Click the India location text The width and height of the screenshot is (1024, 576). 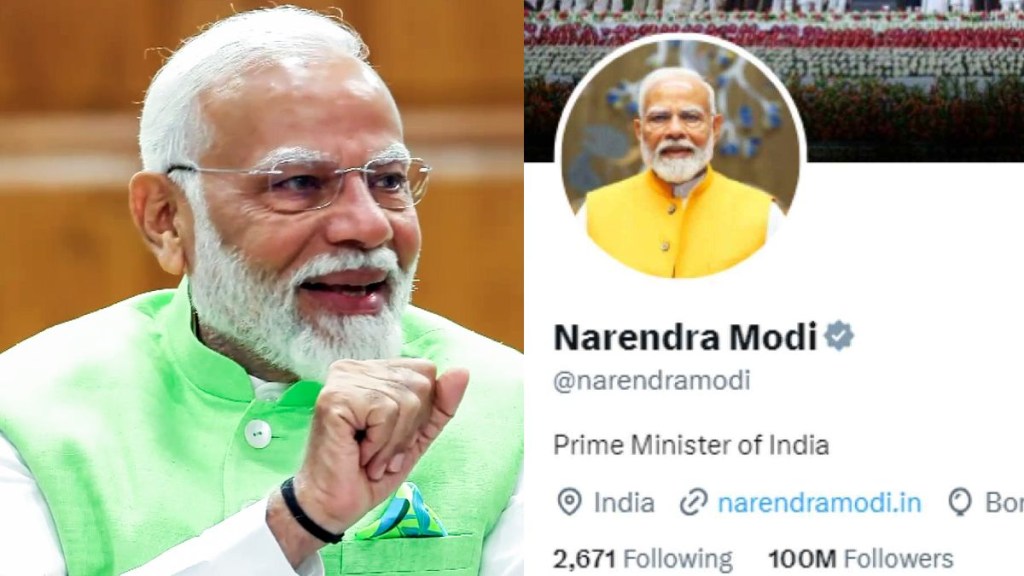624,503
